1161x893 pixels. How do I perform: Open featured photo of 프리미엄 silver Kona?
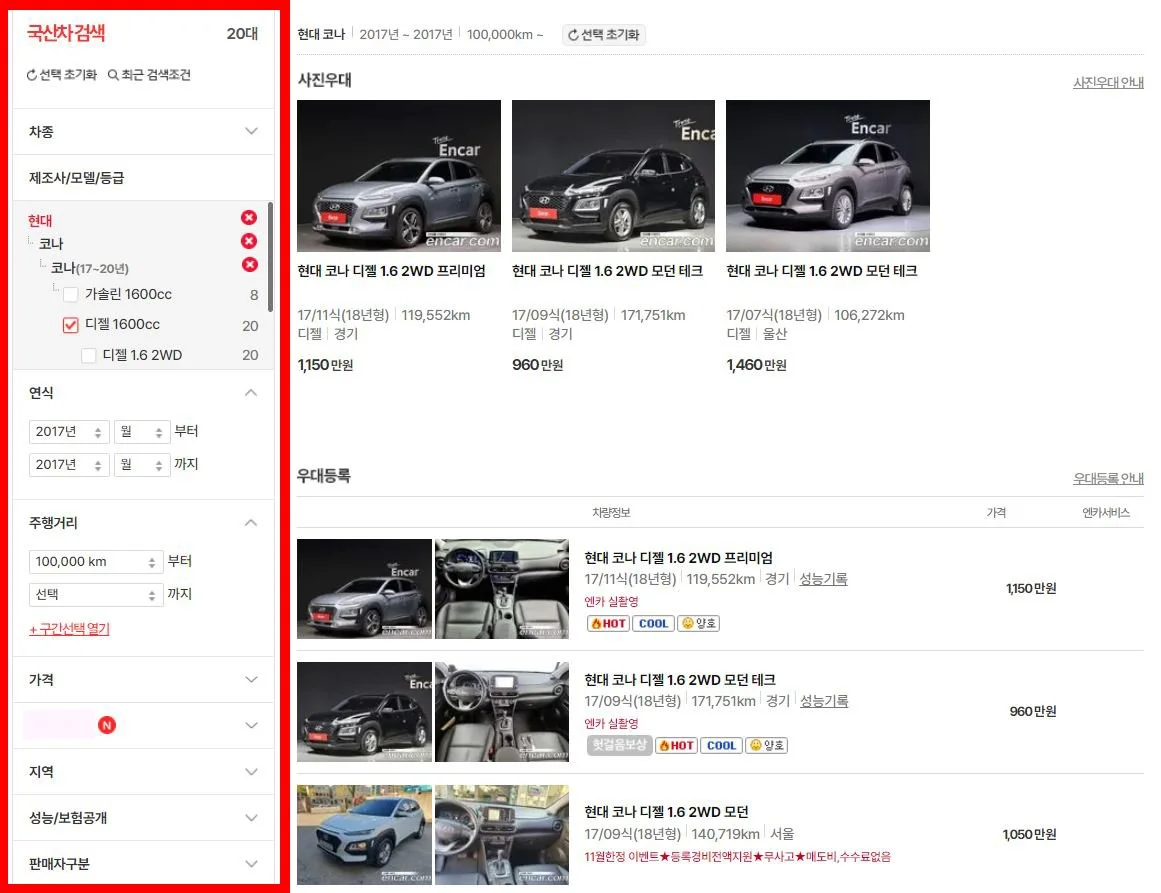(399, 176)
